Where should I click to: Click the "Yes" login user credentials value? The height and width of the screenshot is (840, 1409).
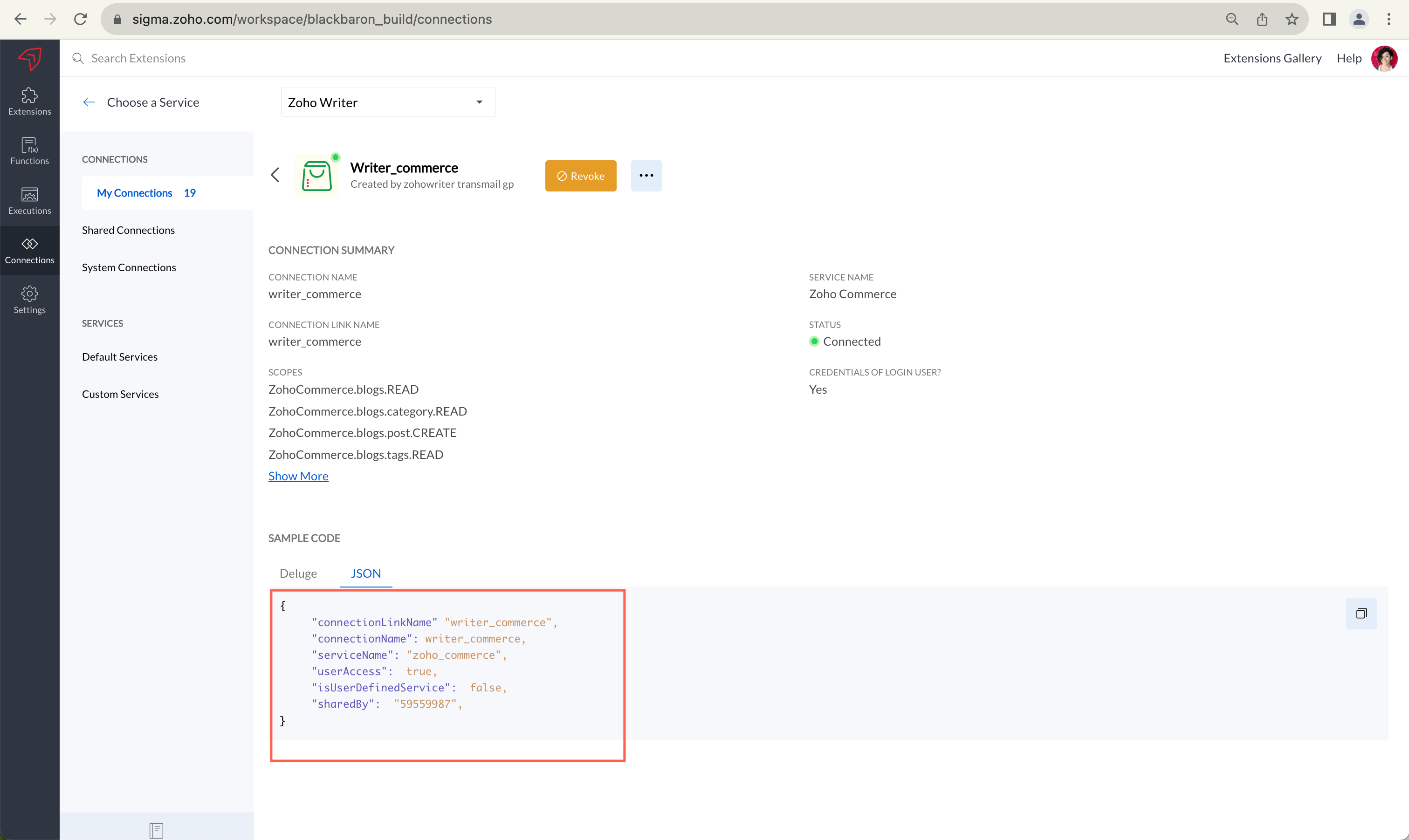(x=818, y=389)
